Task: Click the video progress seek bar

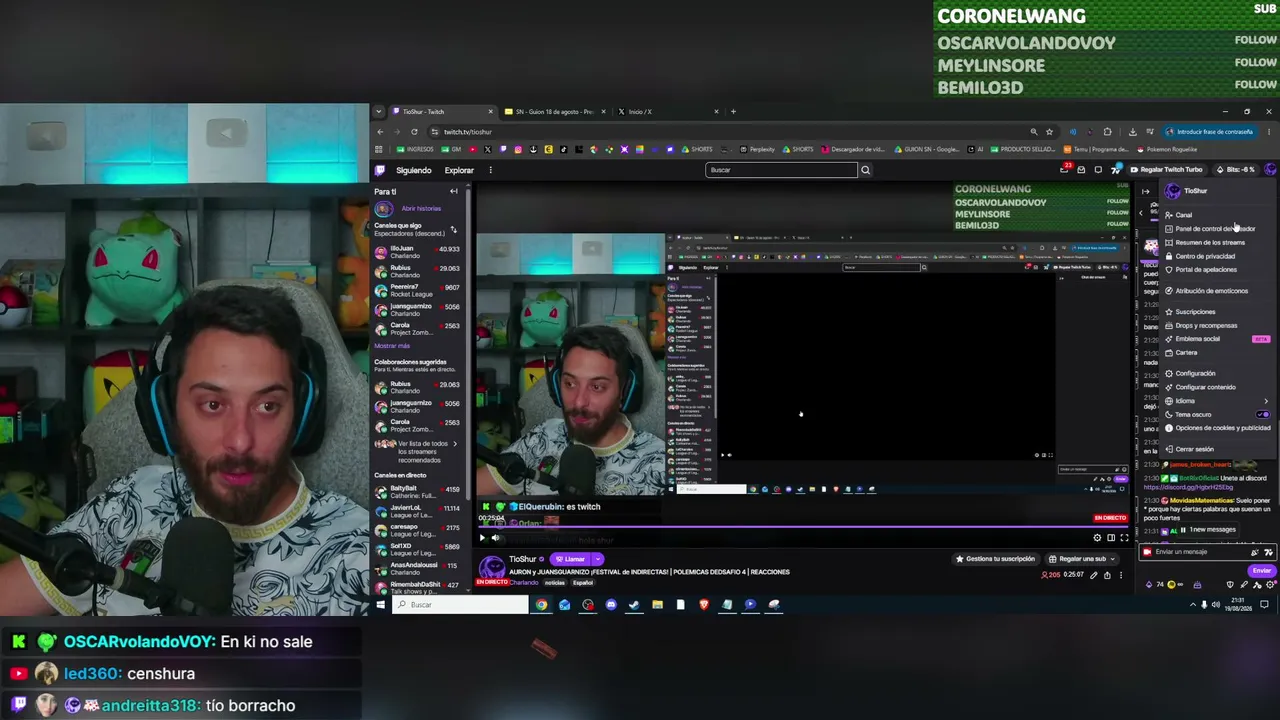Action: (x=803, y=527)
